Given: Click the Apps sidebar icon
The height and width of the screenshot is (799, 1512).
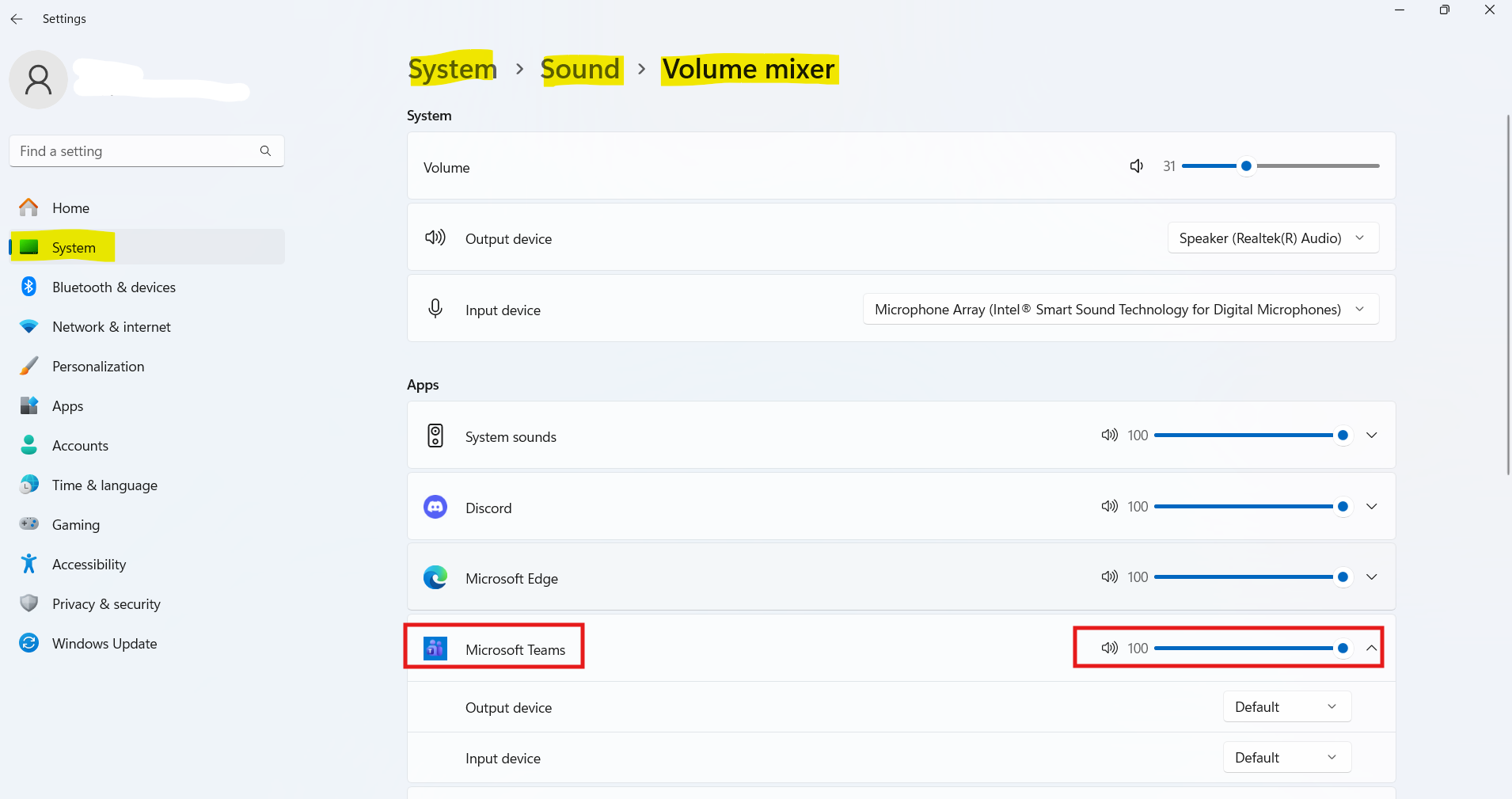Looking at the screenshot, I should click(x=29, y=405).
